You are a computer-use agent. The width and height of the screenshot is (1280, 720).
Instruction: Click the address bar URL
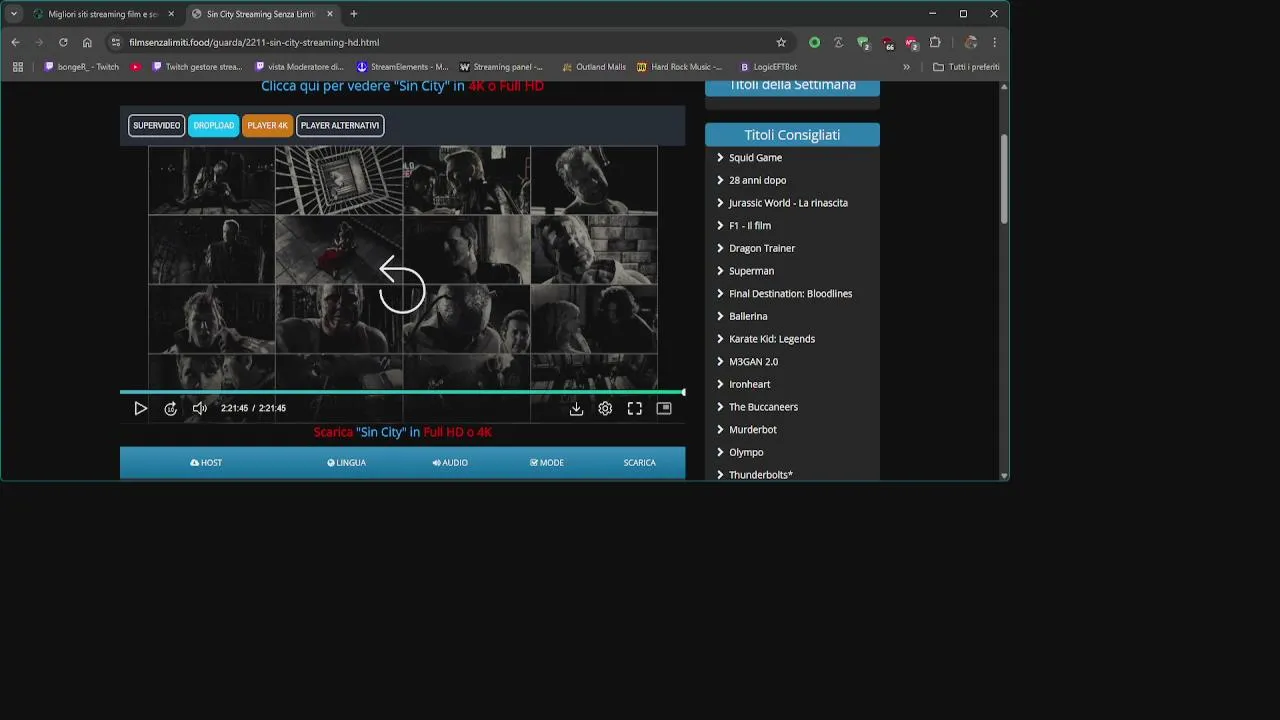point(254,42)
